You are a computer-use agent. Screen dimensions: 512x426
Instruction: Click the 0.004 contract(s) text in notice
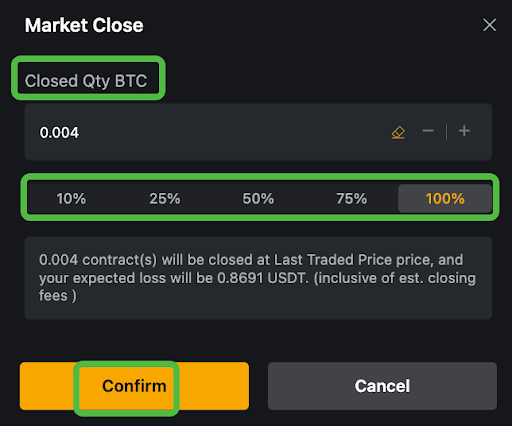click(98, 260)
